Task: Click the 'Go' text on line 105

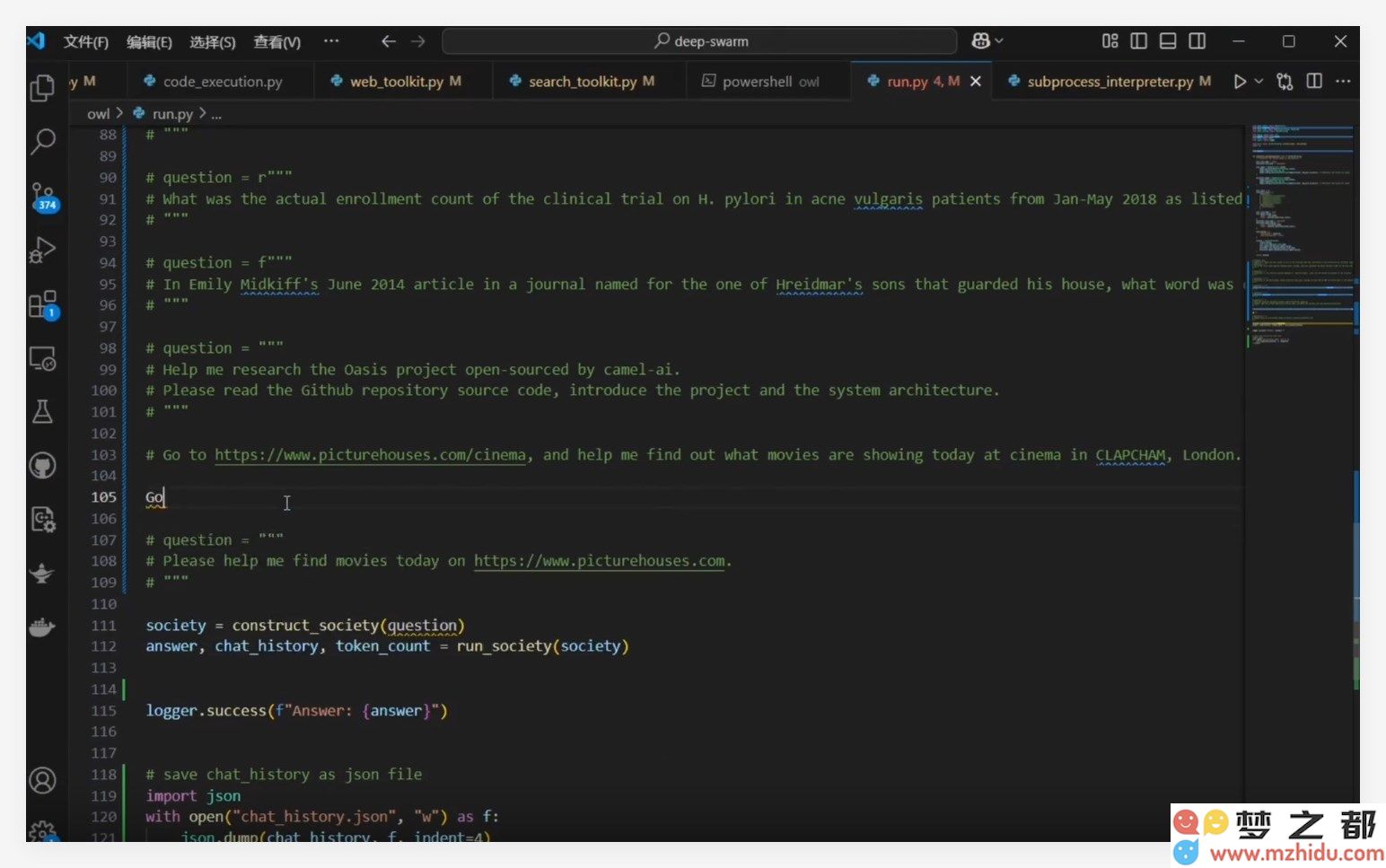Action: click(x=154, y=497)
